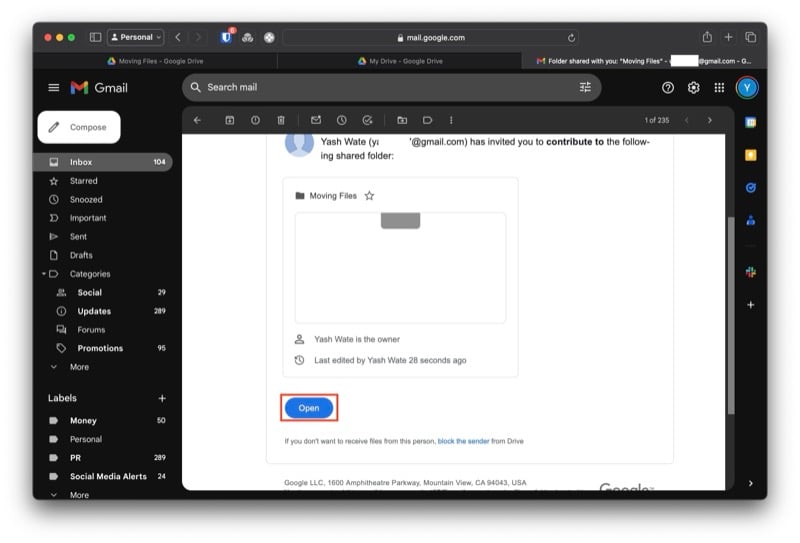This screenshot has height=543, width=800.
Task: Open new Safari tab with plus
Action: point(729,37)
